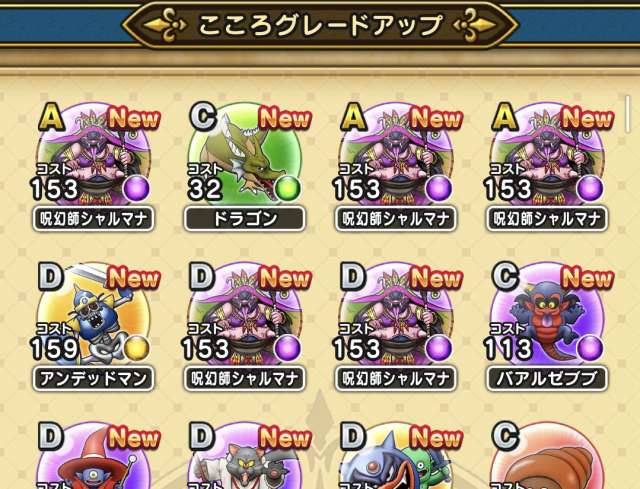Image resolution: width=640 pixels, height=489 pixels.
Task: Click the こころグレードアップ title banner
Action: [320, 24]
